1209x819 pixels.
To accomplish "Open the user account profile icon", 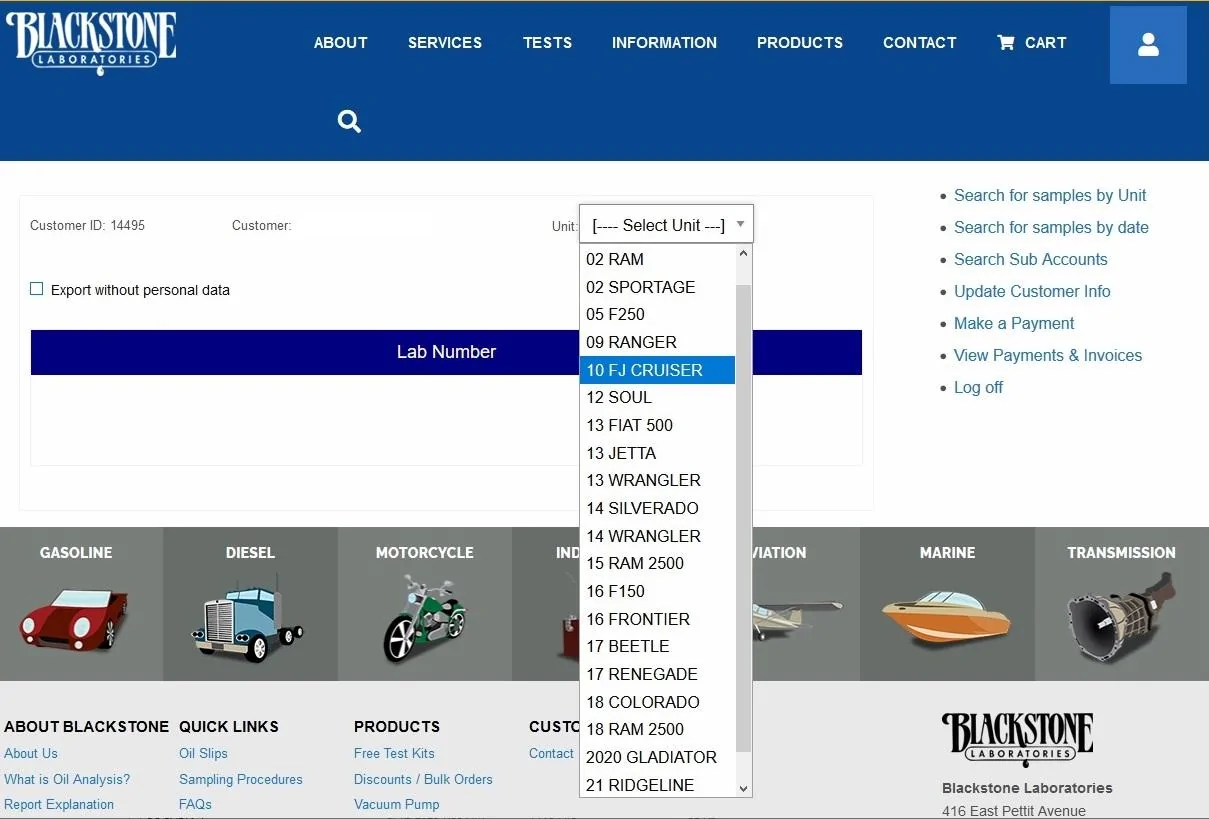I will [x=1148, y=44].
